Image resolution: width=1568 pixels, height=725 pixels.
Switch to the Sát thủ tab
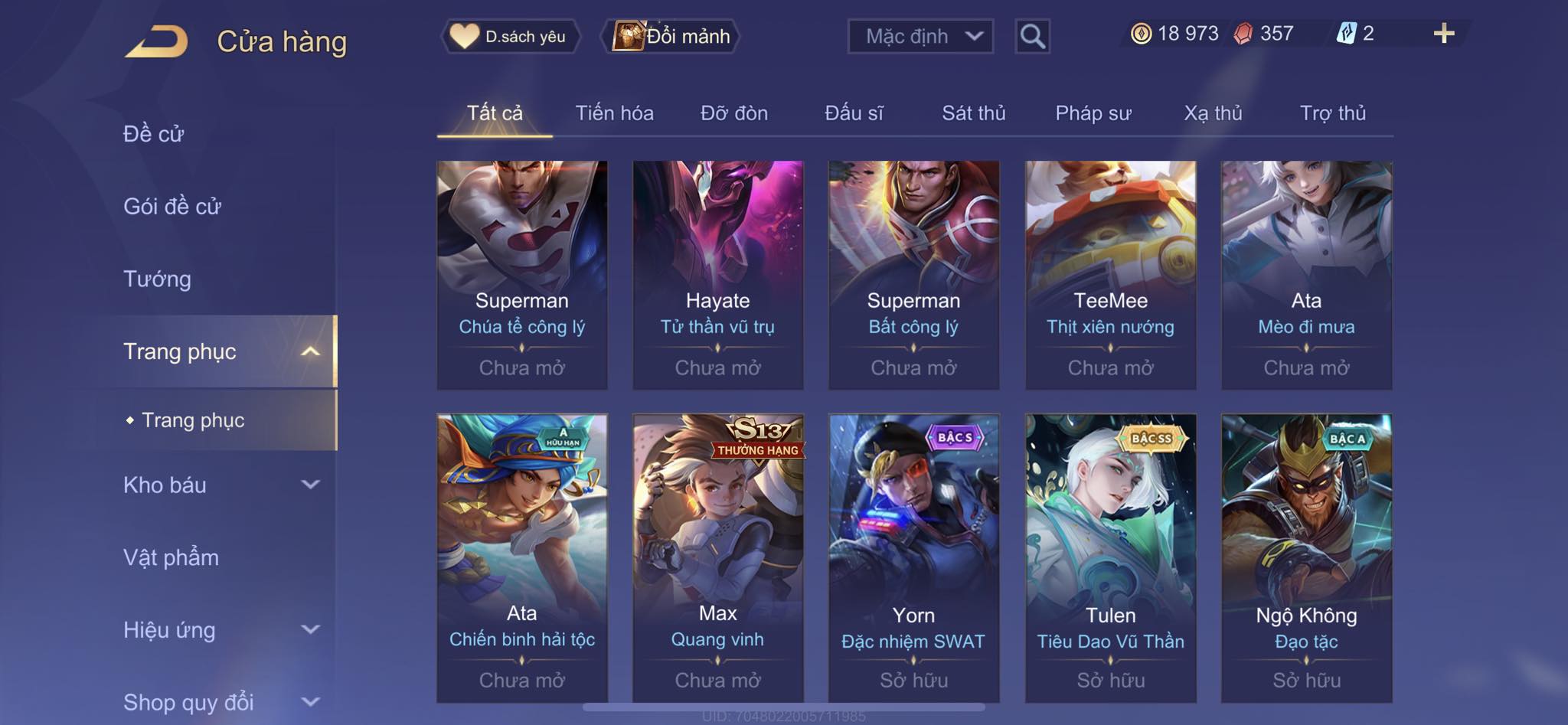pyautogui.click(x=973, y=113)
